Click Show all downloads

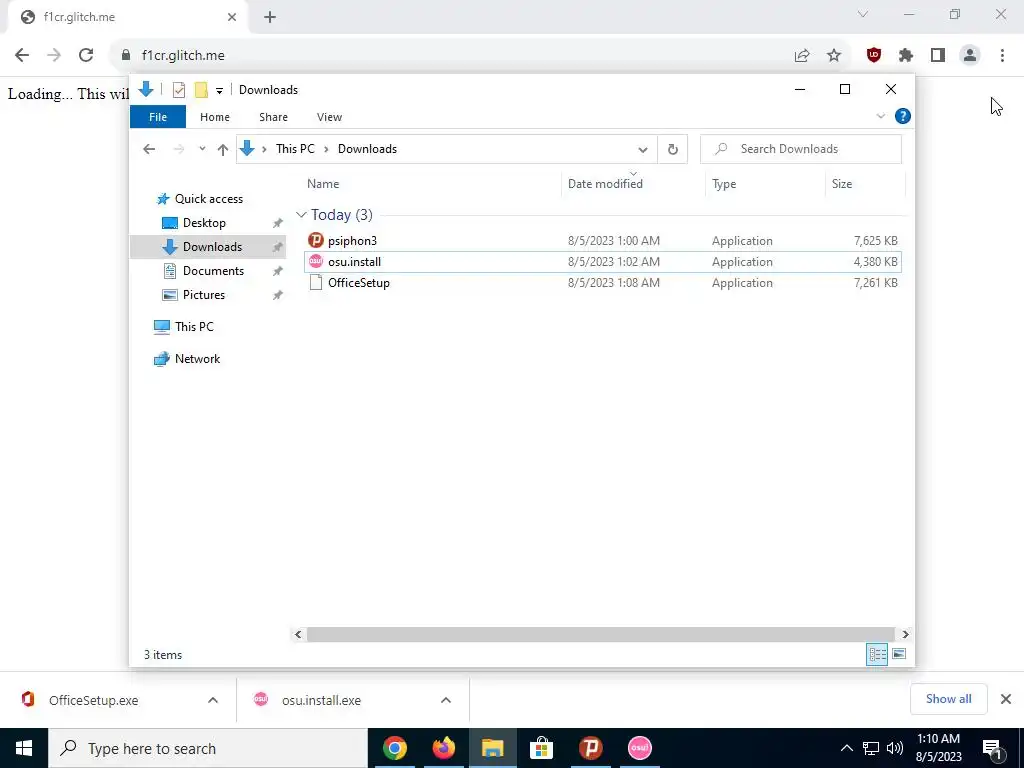(x=948, y=699)
